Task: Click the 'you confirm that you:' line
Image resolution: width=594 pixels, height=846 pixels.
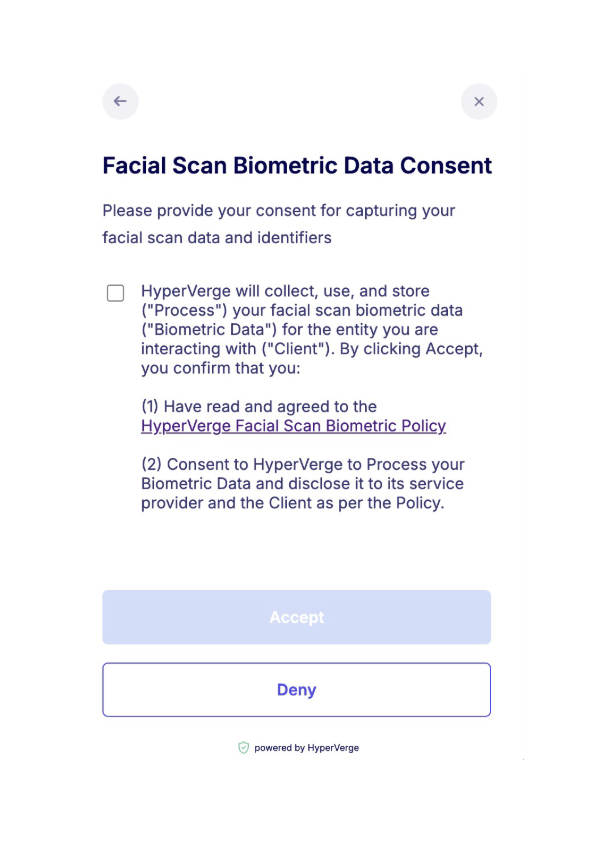Action: point(221,368)
